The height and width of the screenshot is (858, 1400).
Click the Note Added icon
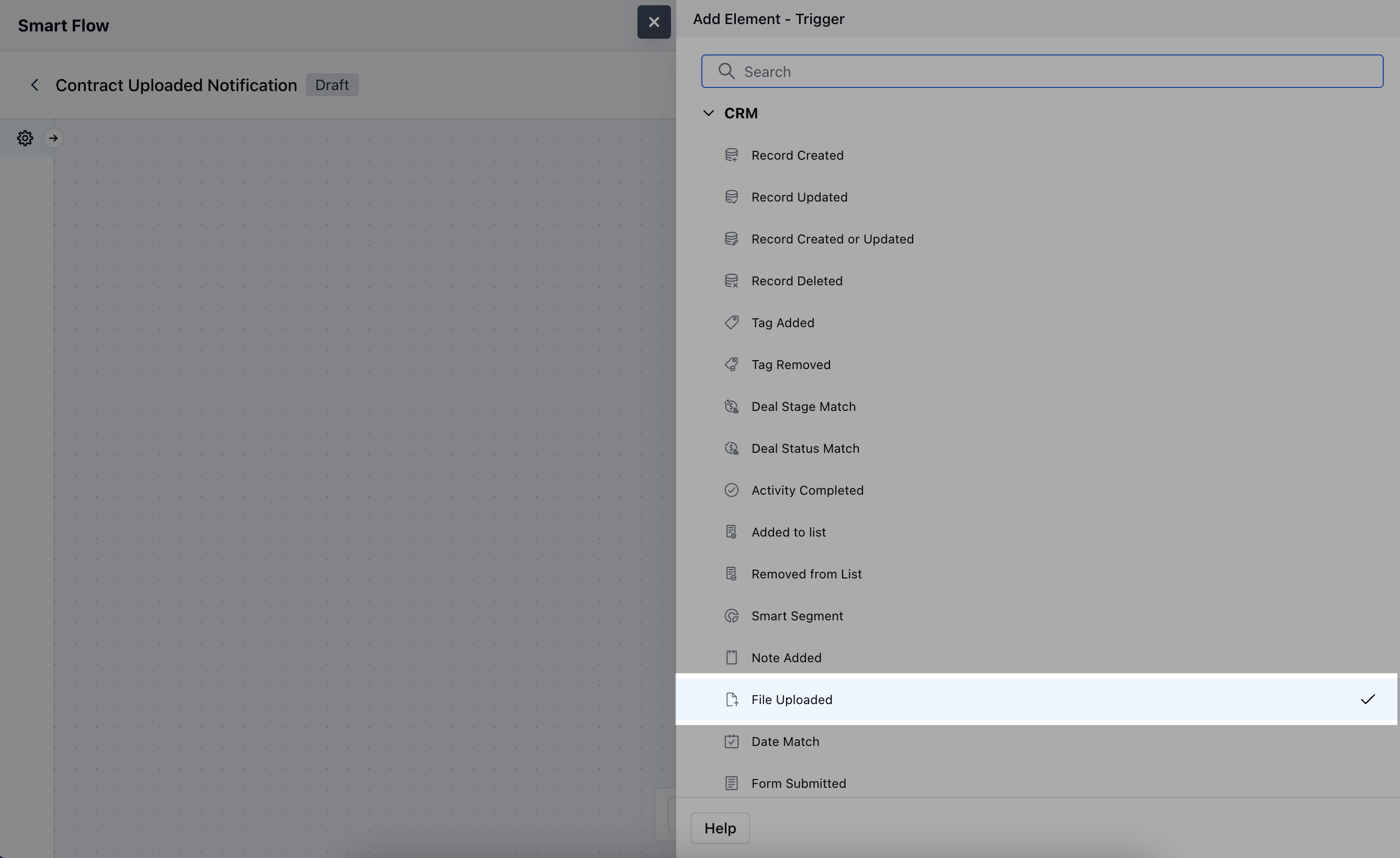click(x=731, y=658)
